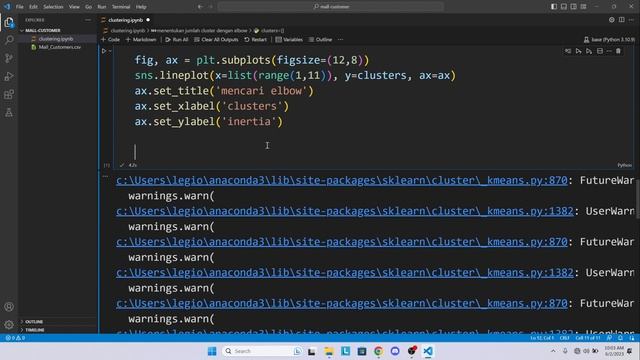Click the Windows taskbar Search box

point(262,351)
